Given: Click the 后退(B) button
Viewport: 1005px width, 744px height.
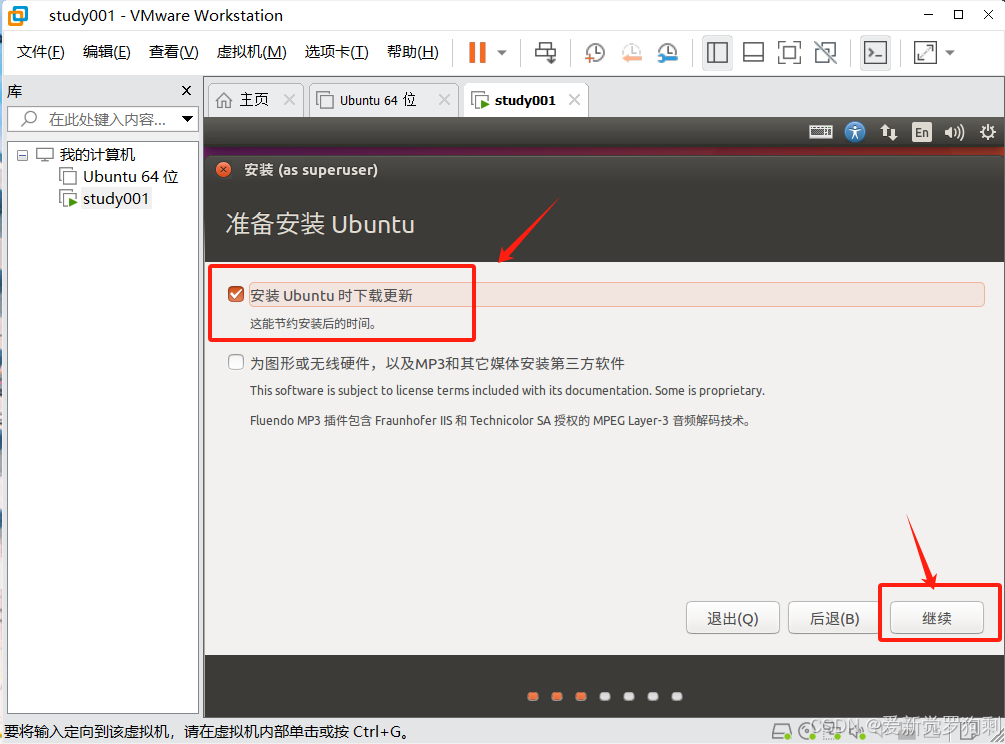Looking at the screenshot, I should [x=835, y=618].
